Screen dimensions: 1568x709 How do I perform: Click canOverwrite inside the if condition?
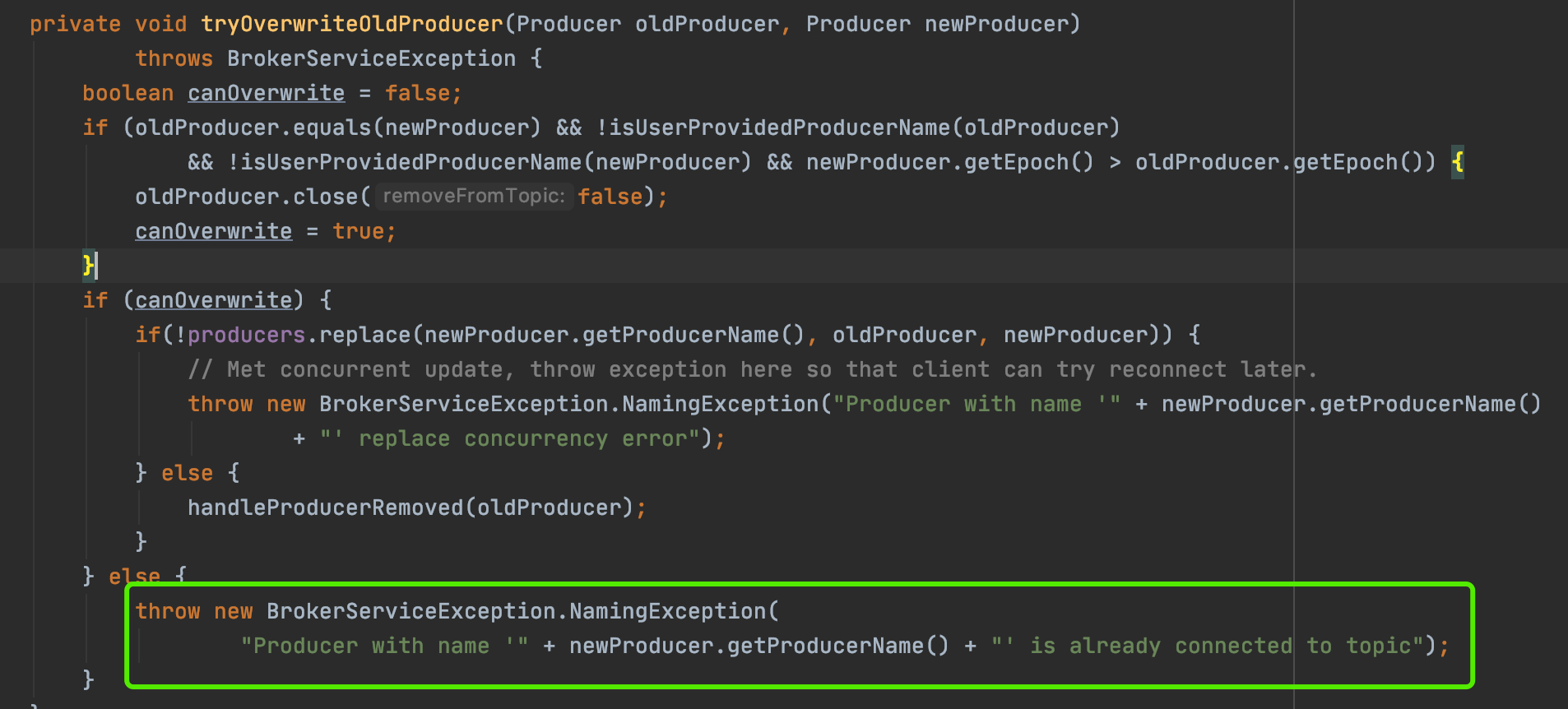[x=214, y=300]
